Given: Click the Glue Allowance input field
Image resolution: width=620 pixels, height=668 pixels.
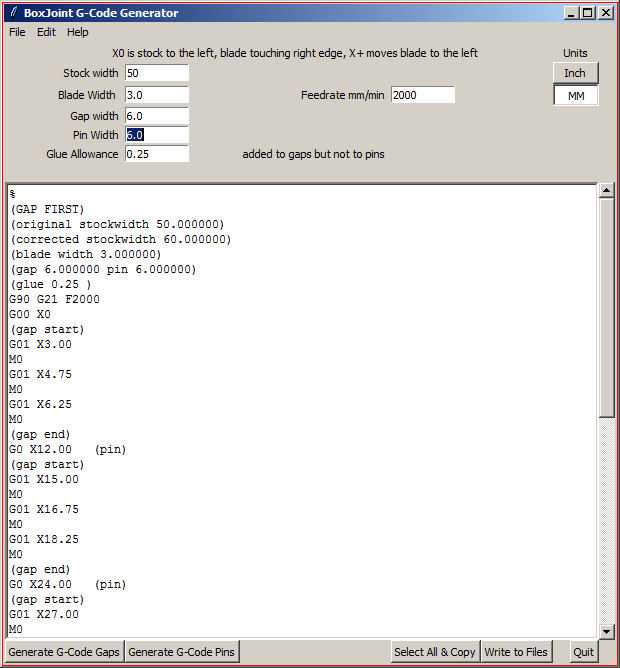Looking at the screenshot, I should click(157, 154).
